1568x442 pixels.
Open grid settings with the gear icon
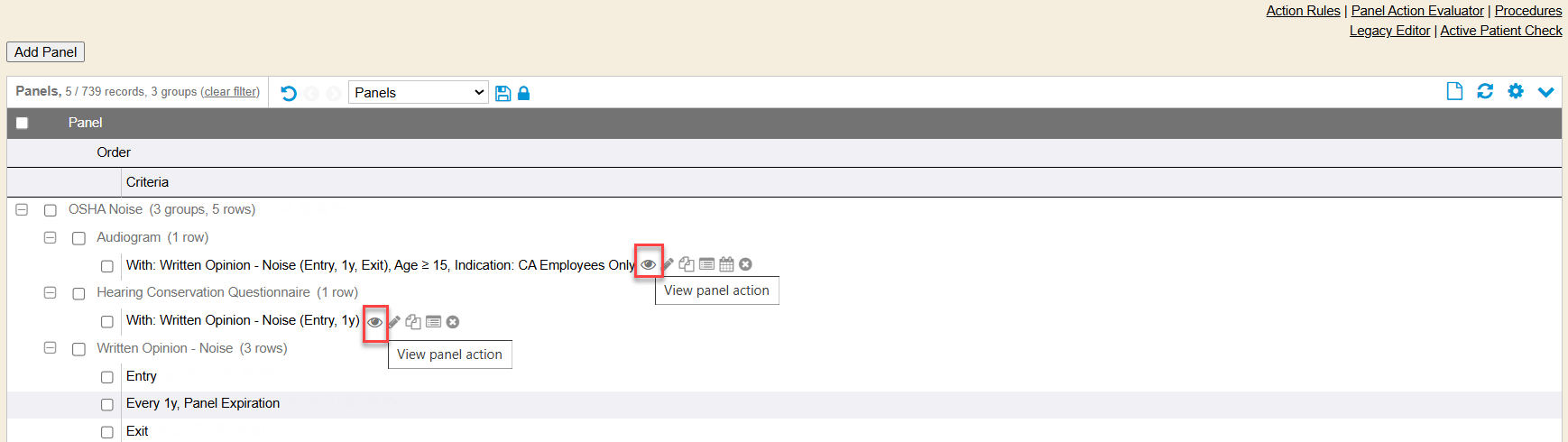[x=1516, y=91]
